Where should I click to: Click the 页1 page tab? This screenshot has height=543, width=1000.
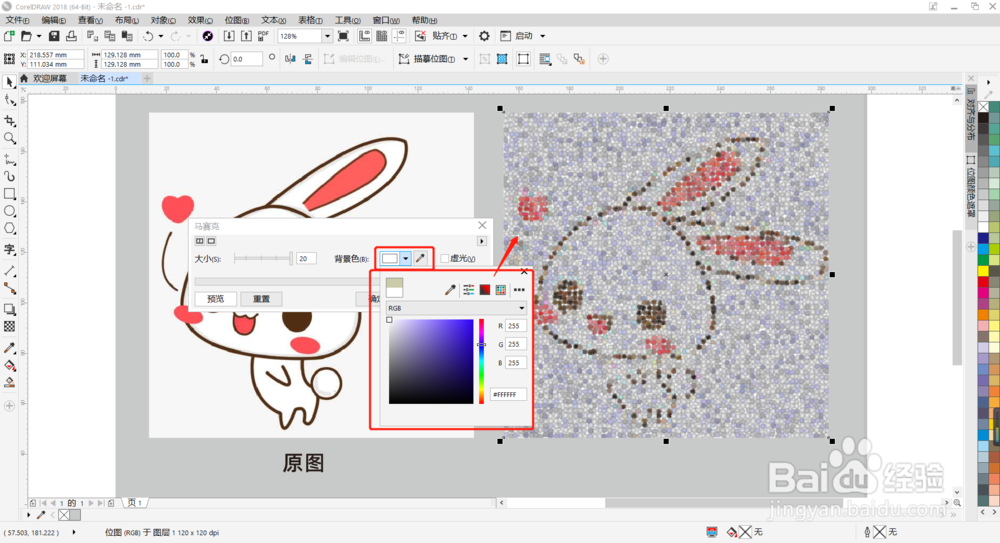coord(135,503)
